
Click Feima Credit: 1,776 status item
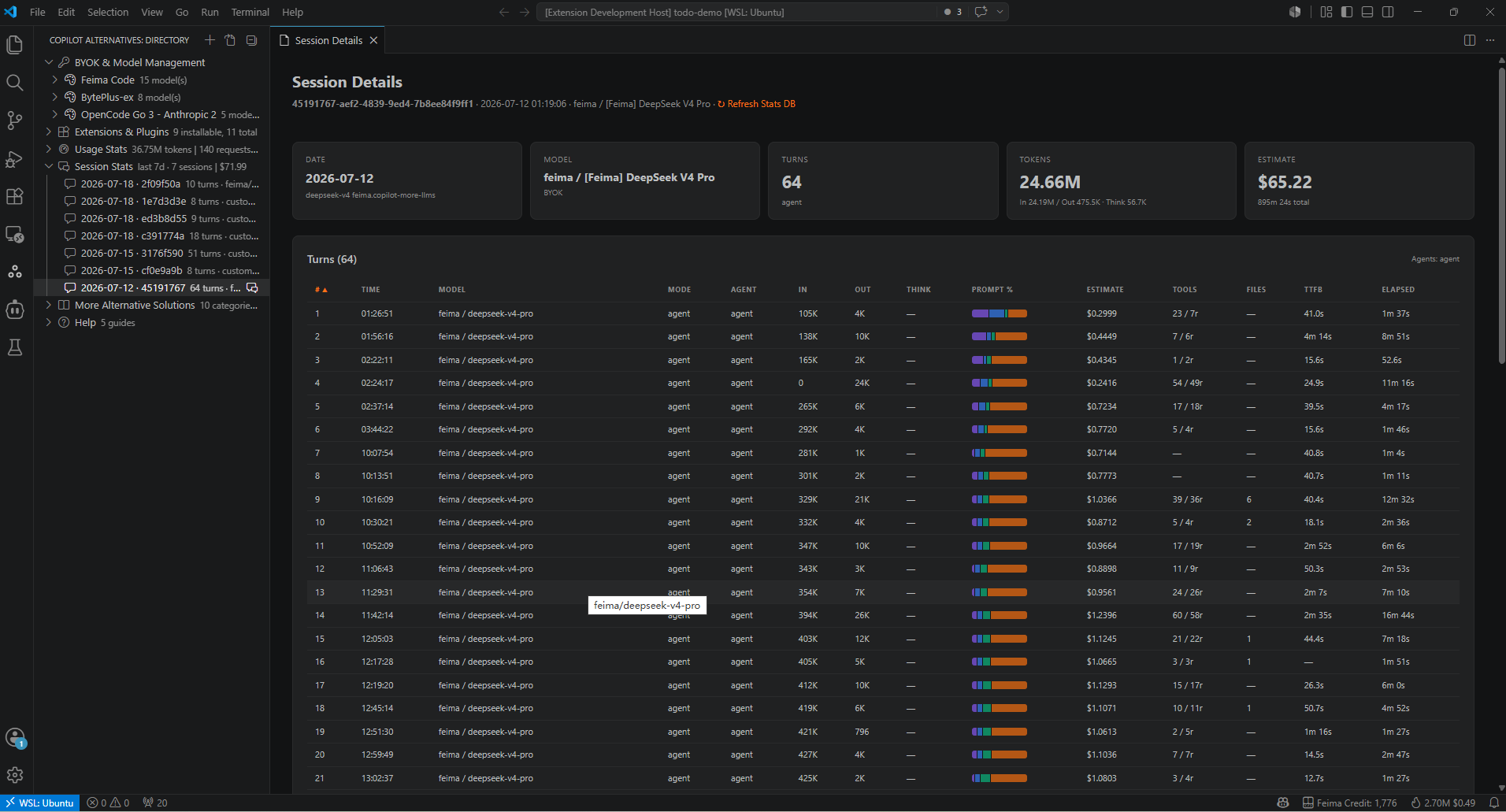1349,803
